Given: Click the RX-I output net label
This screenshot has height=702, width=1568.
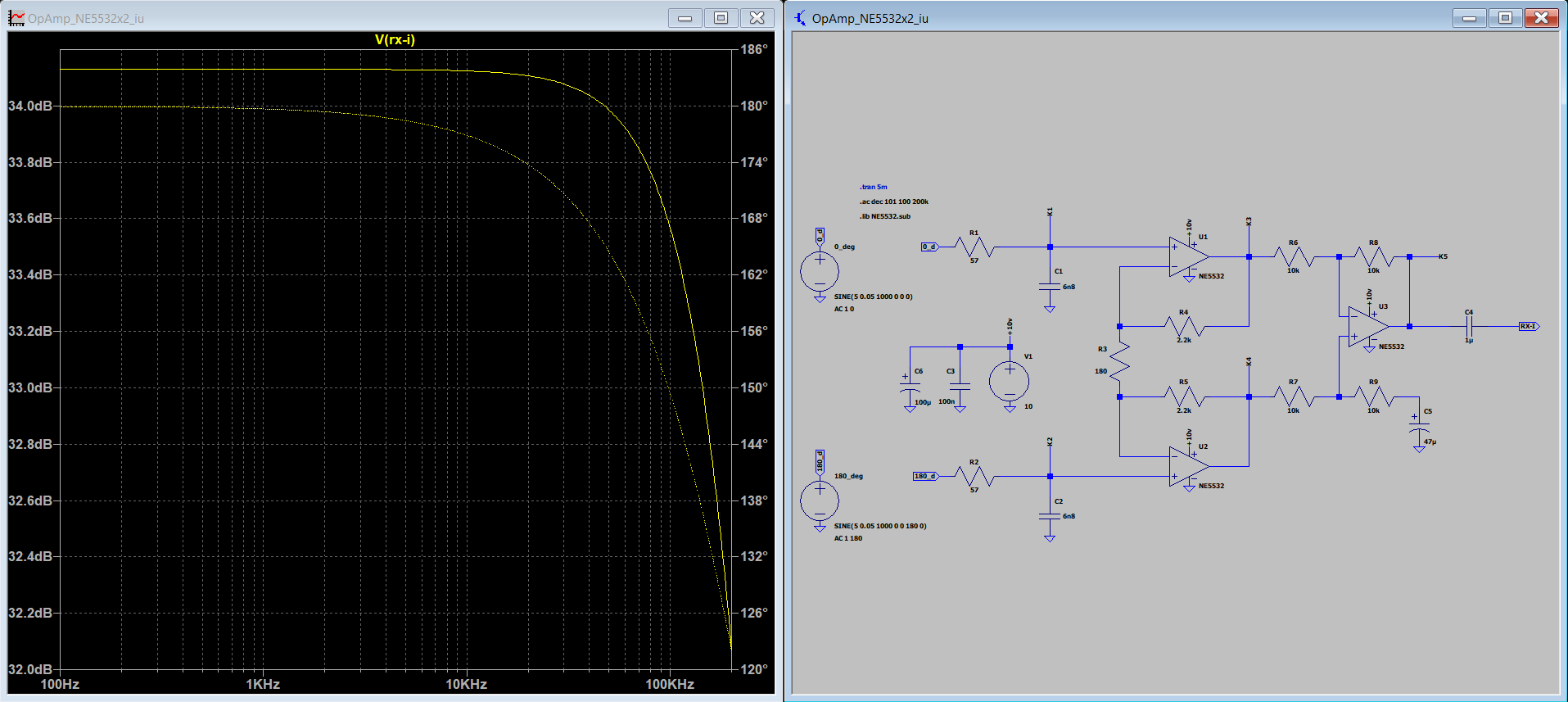Looking at the screenshot, I should [1528, 326].
